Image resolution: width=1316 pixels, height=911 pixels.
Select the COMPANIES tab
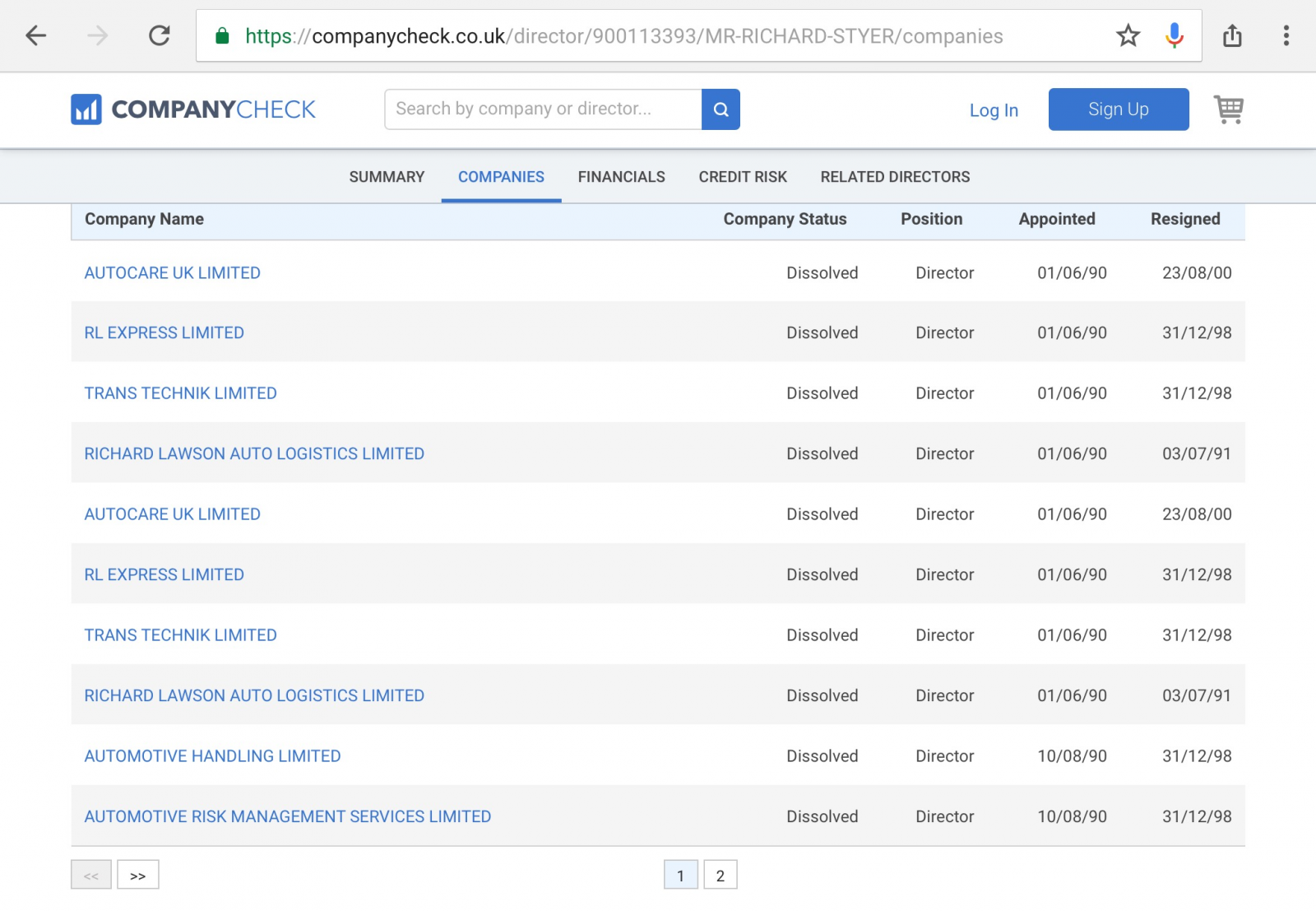point(501,177)
